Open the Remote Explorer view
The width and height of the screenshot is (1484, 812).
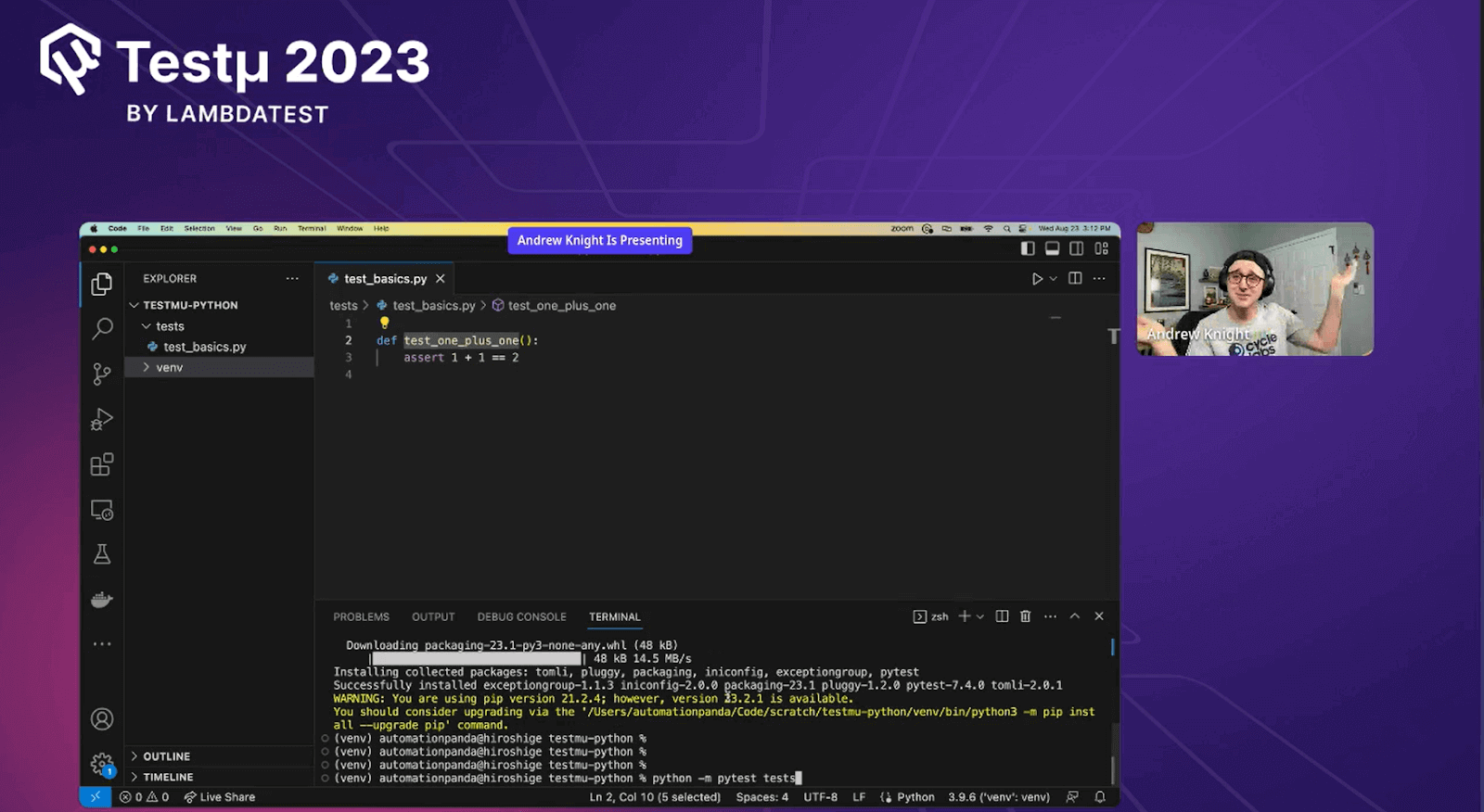click(x=102, y=510)
